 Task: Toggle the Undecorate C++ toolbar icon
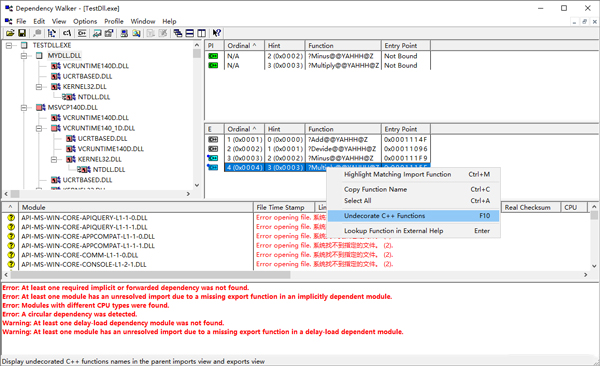coord(82,33)
